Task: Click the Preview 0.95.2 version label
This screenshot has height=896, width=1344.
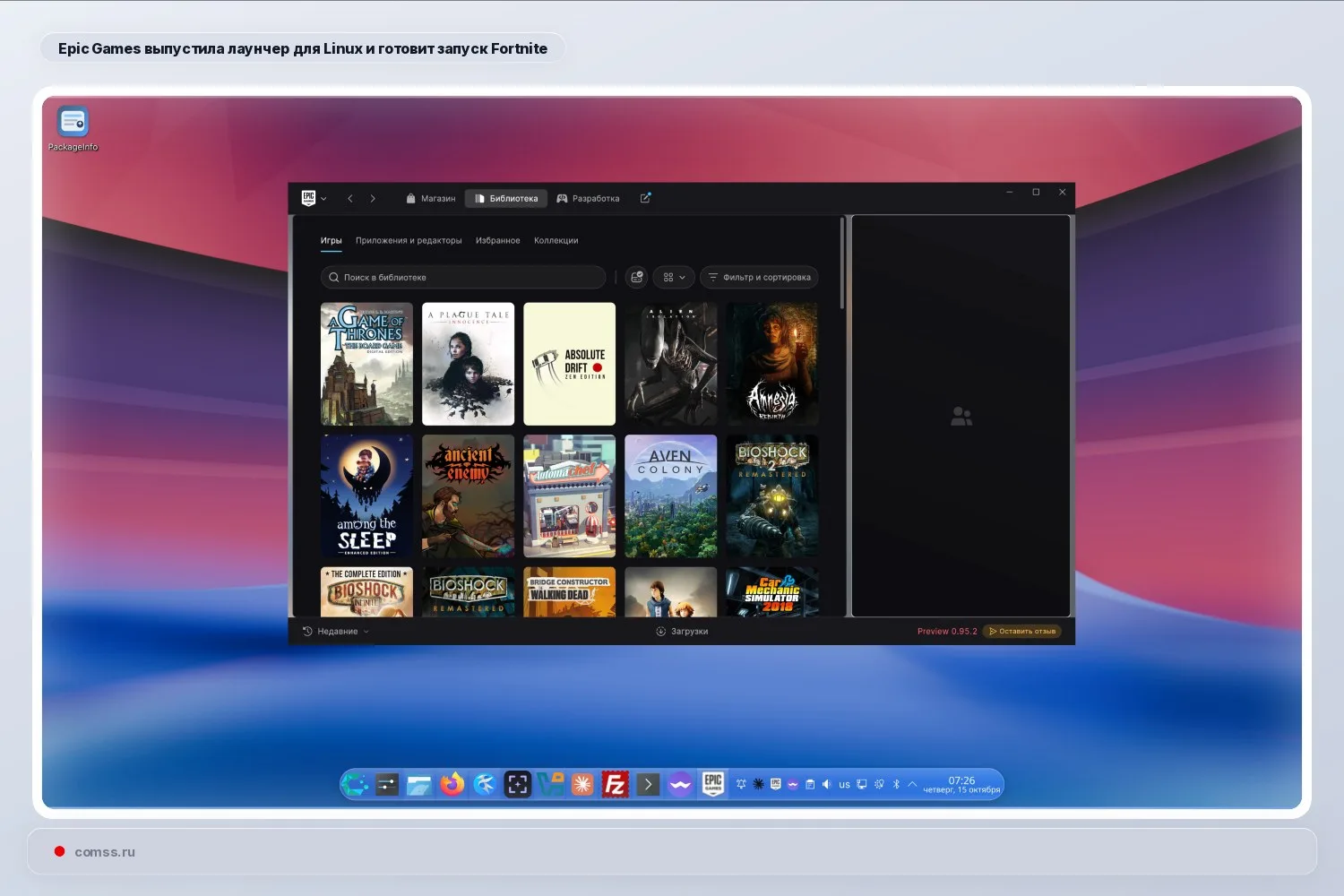Action: point(947,632)
